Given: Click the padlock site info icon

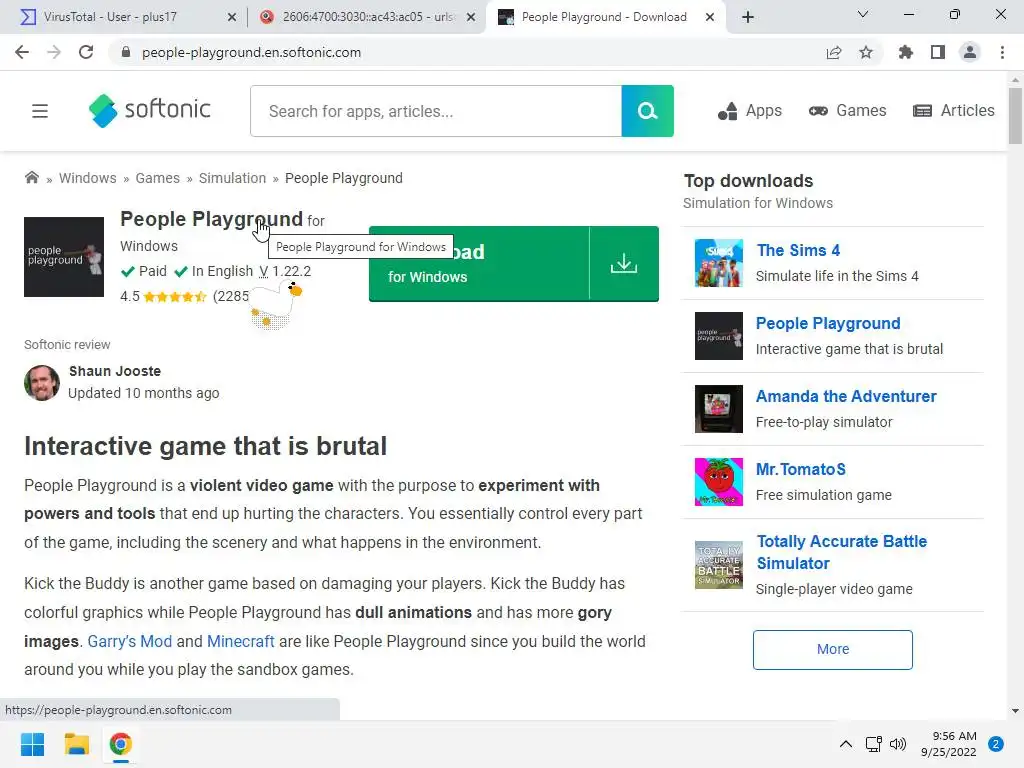Looking at the screenshot, I should click(125, 52).
